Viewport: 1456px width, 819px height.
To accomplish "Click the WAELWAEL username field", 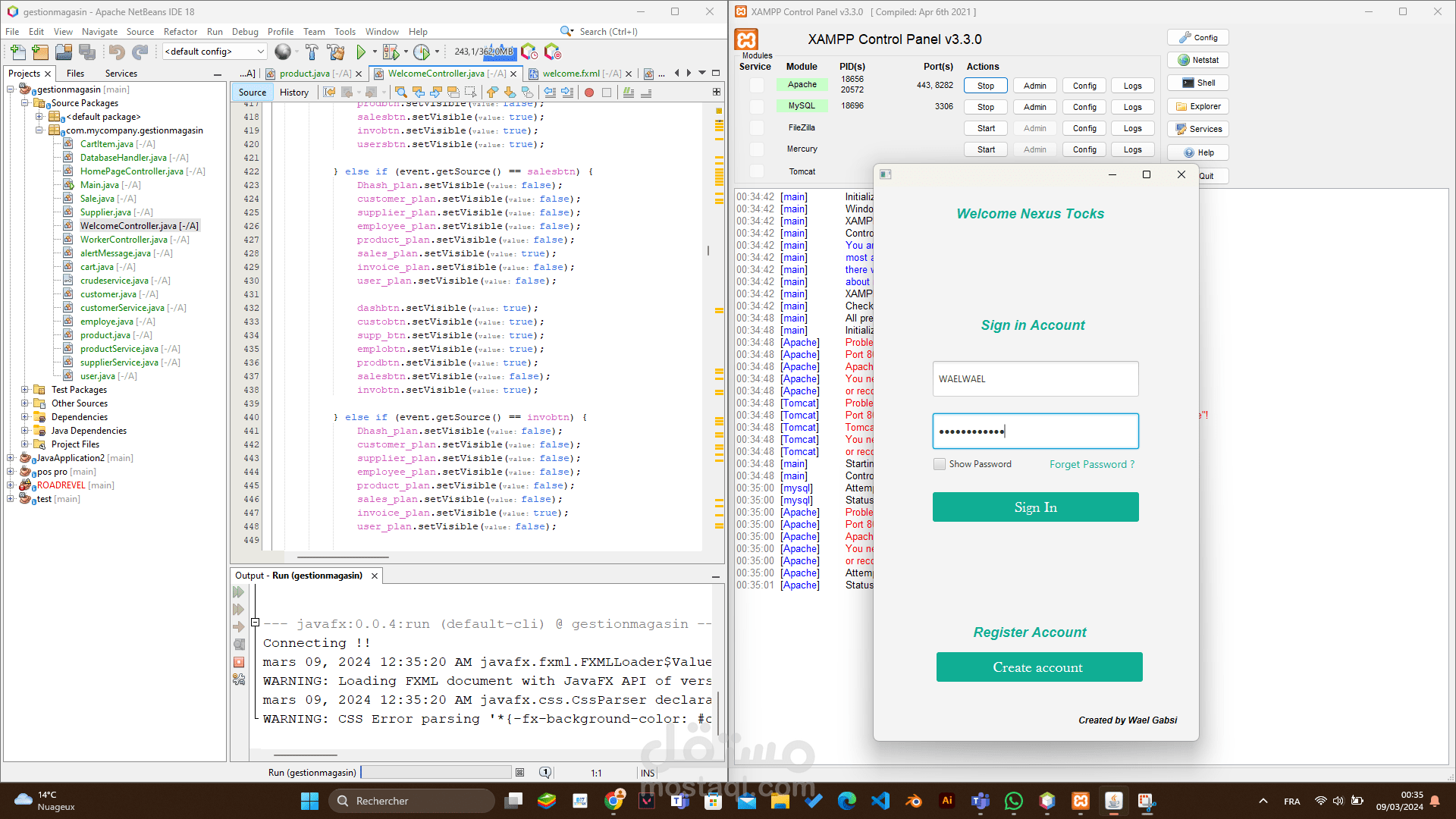I will point(1035,378).
